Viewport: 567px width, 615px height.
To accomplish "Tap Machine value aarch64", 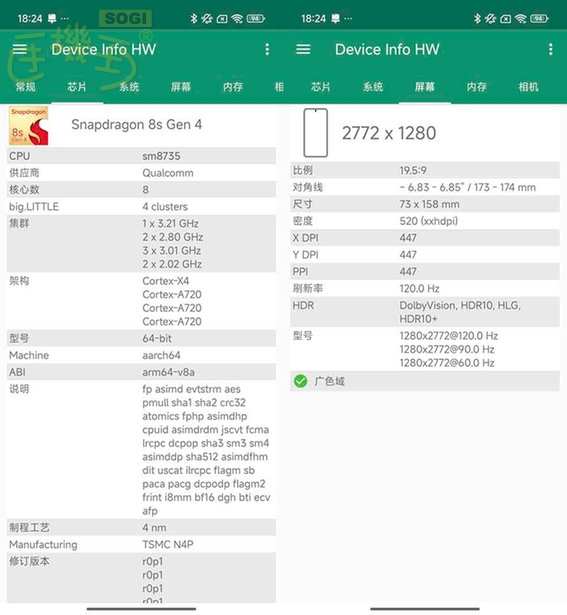I will 162,355.
